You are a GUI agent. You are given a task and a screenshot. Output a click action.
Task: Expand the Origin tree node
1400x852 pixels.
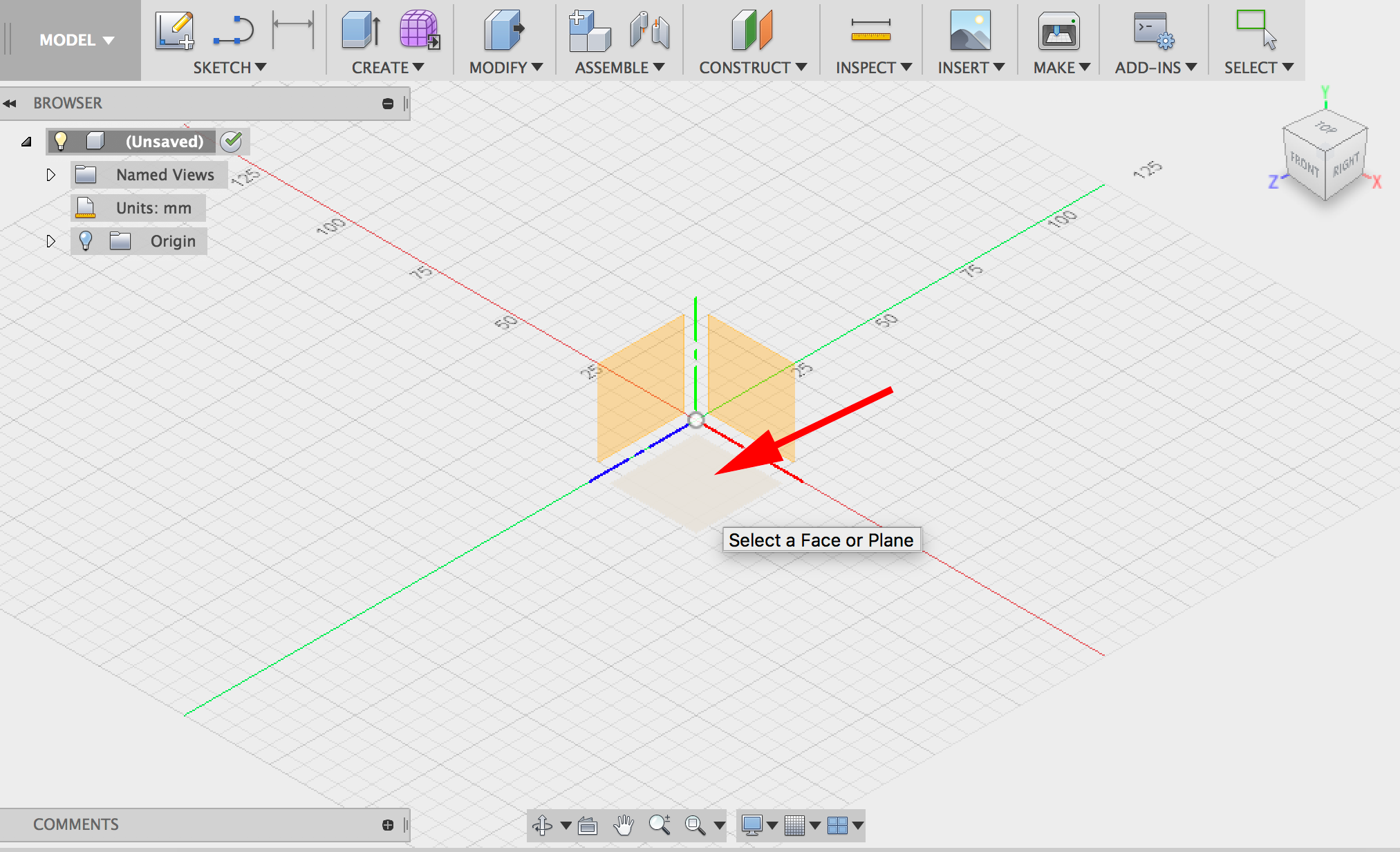[50, 241]
